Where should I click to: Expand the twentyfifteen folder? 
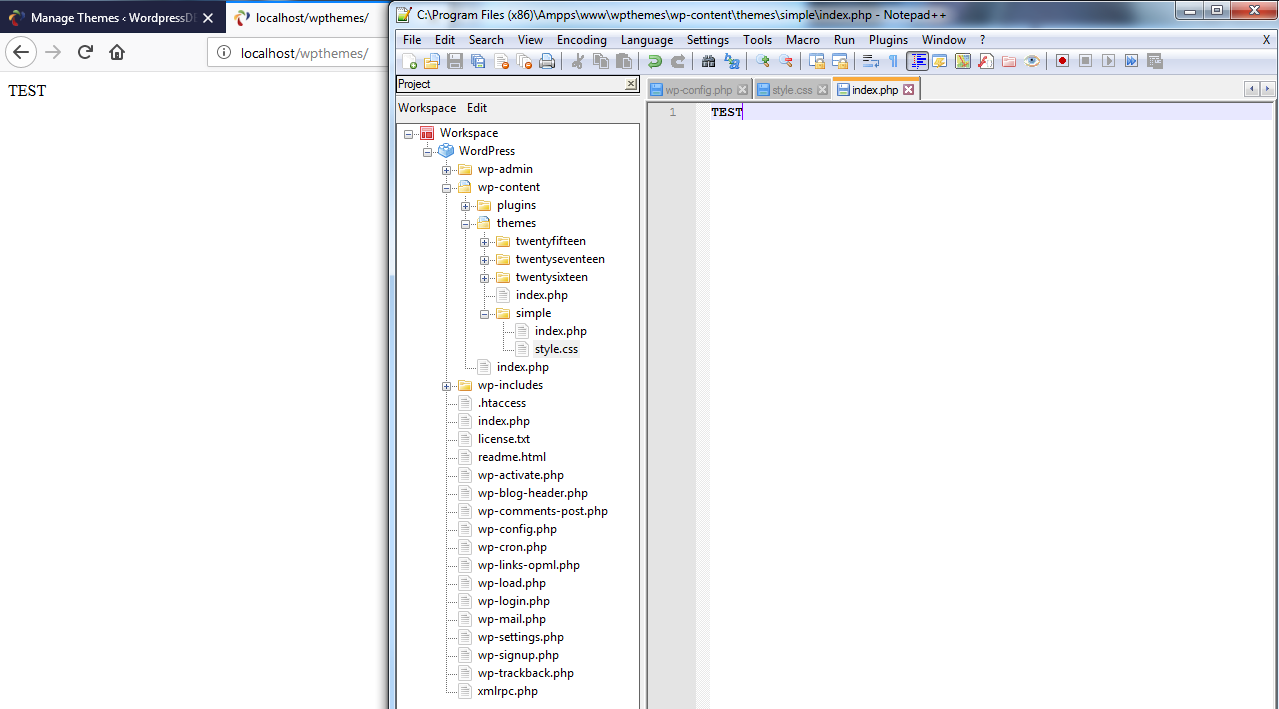484,241
